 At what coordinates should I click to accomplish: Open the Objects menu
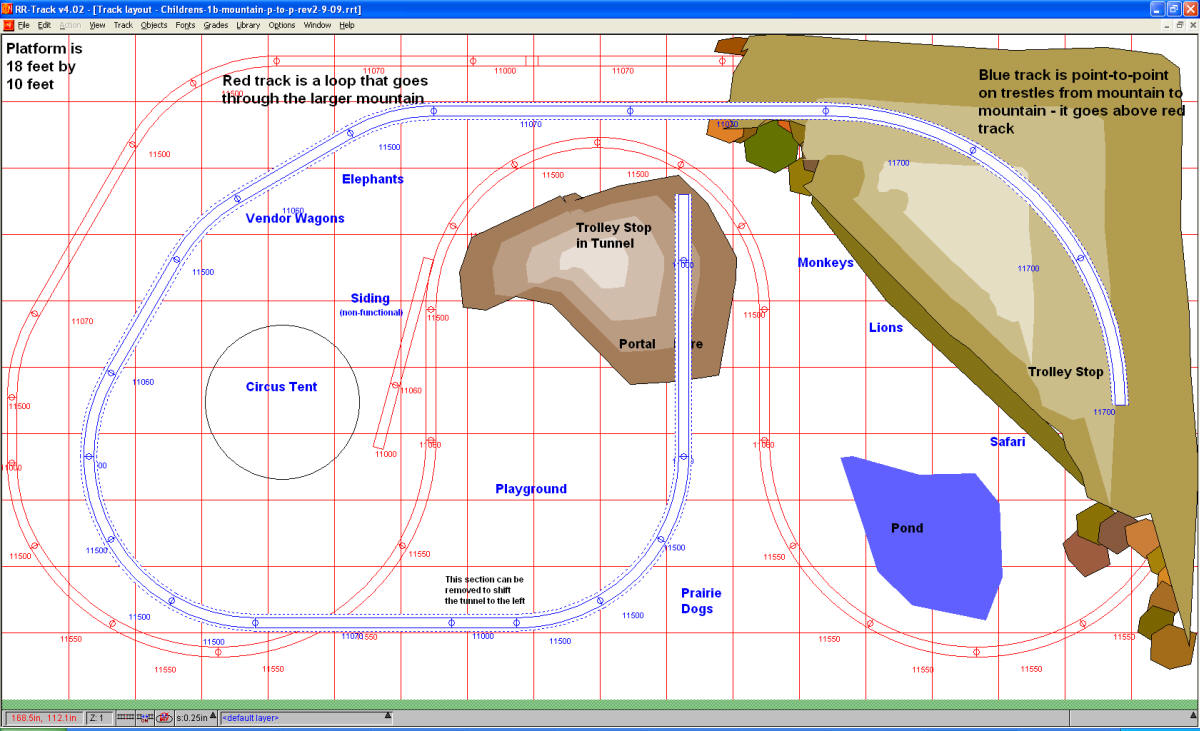tap(154, 24)
